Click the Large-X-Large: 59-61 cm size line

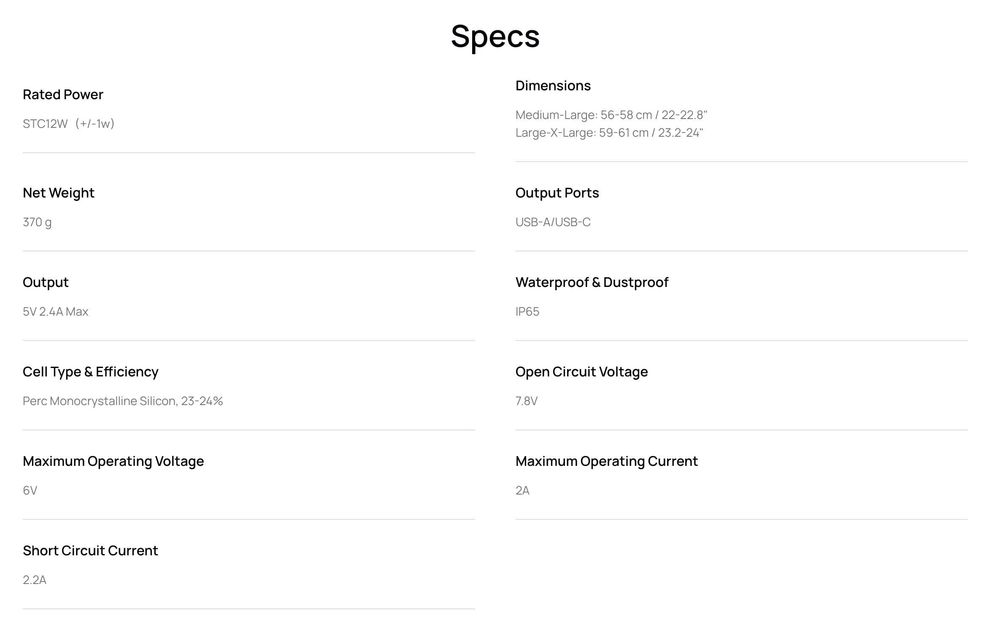pos(609,133)
